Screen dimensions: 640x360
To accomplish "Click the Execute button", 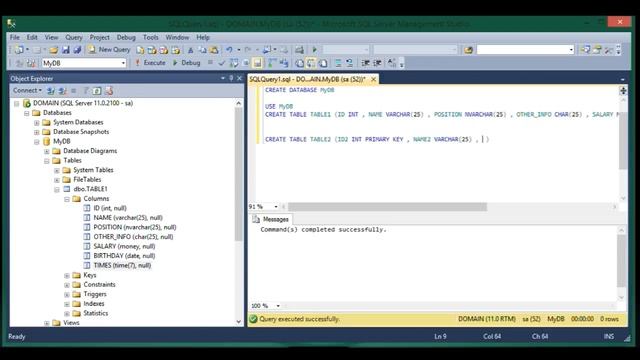I will click(150, 63).
